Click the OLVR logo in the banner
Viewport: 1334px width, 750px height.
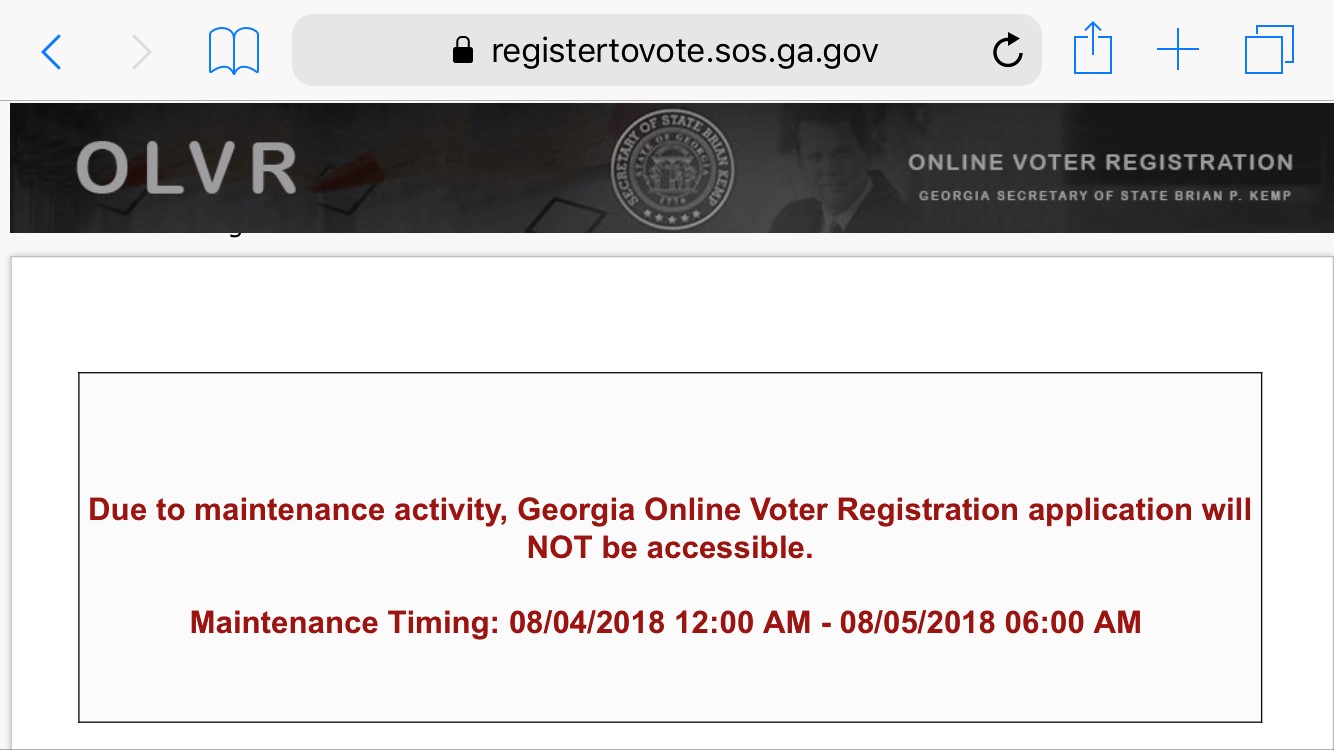[186, 168]
